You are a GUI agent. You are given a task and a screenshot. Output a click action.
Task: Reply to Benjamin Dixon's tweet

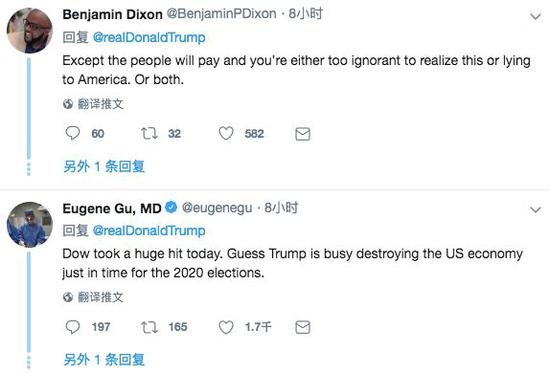(x=73, y=133)
